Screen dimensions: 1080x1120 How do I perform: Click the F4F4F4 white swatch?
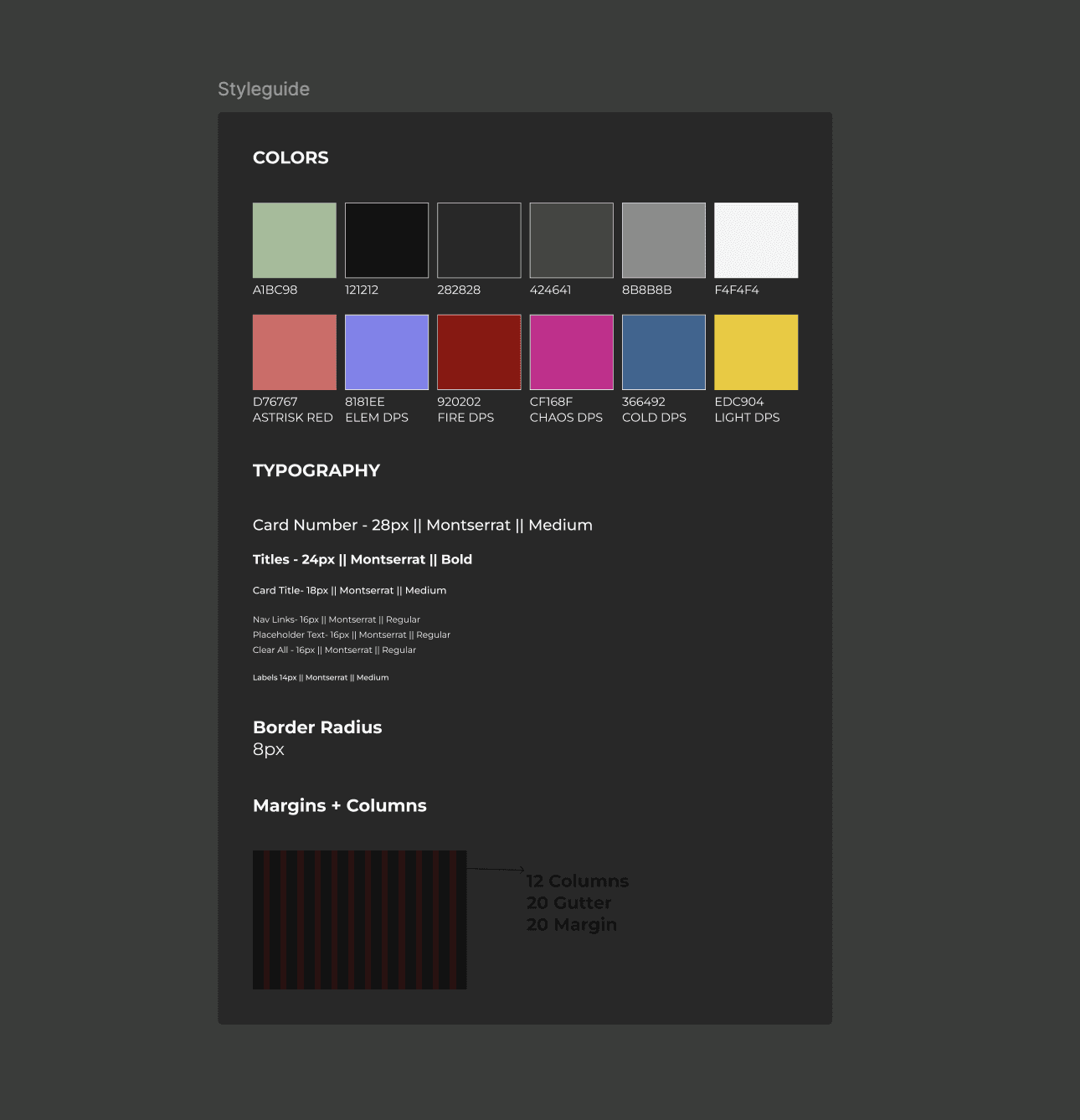[756, 240]
